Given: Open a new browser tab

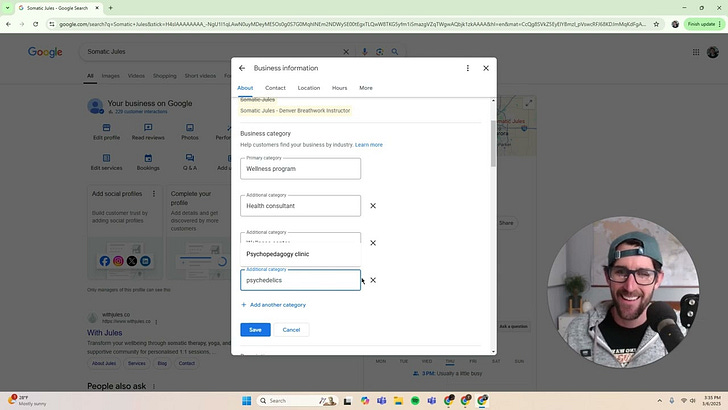Looking at the screenshot, I should coord(110,8).
